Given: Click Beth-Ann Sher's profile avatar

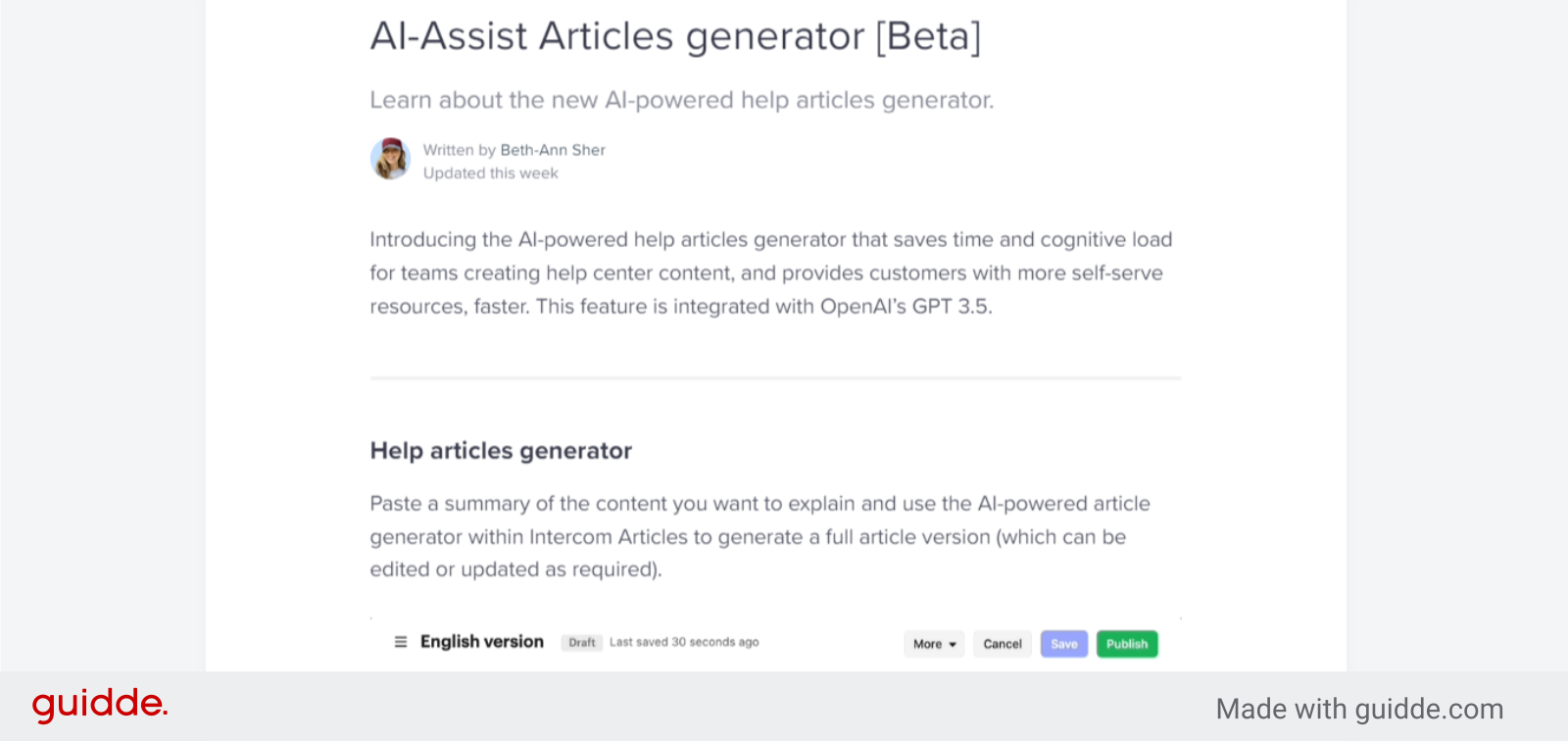Looking at the screenshot, I should 390,159.
